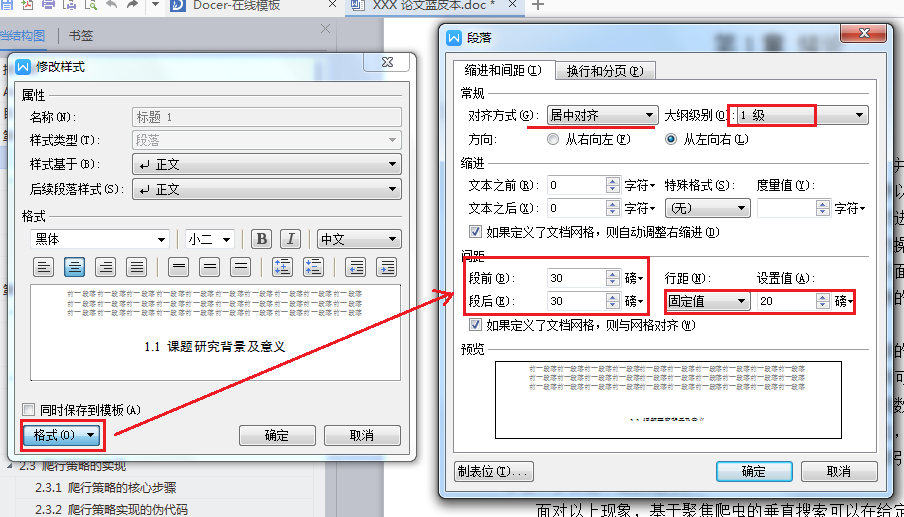Set 1.5 line spacing icon
This screenshot has width=904, height=517.
tap(210, 267)
